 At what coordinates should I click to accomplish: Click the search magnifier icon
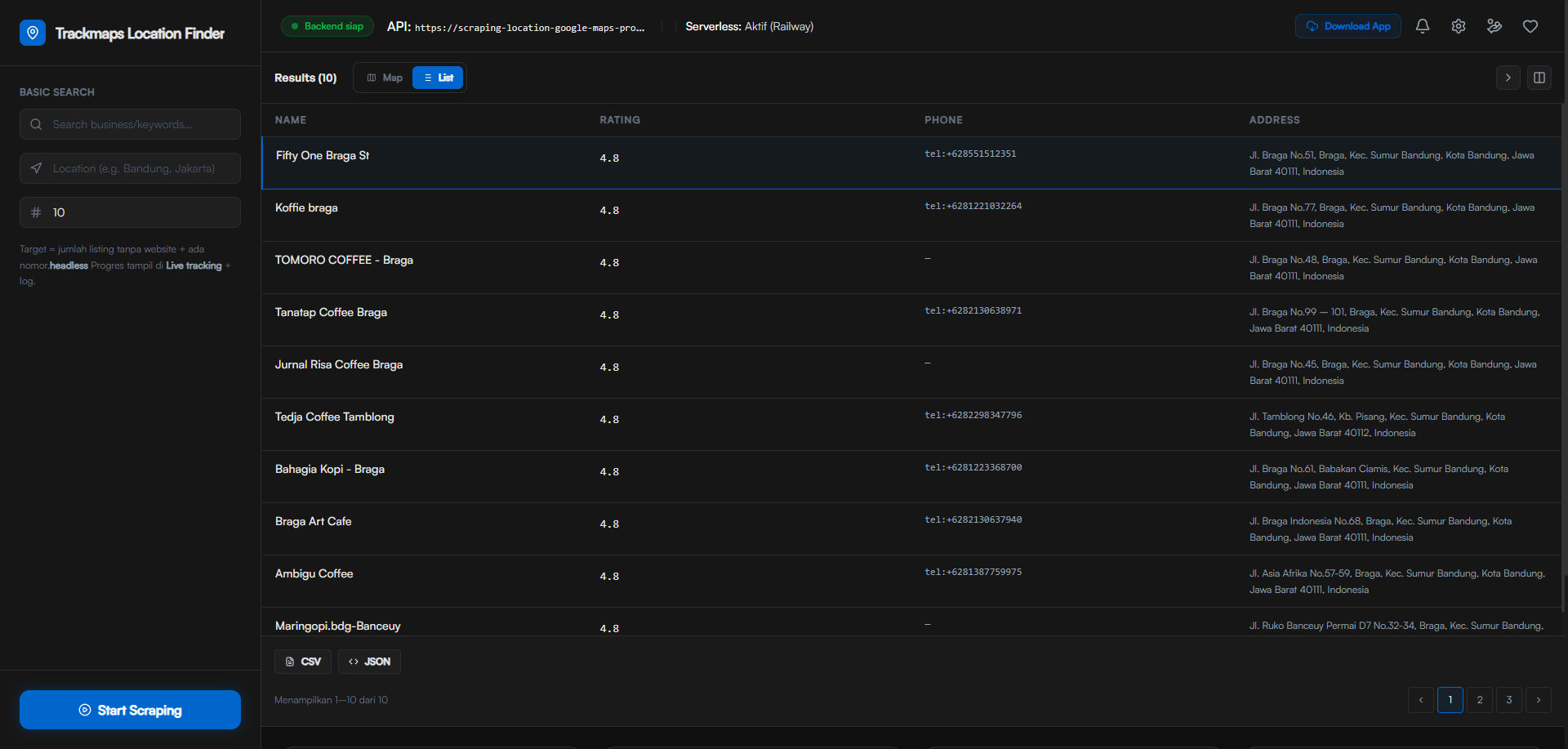pyautogui.click(x=36, y=124)
